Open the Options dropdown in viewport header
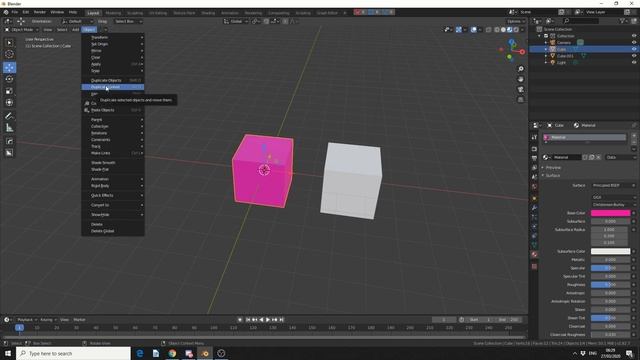Screen dimensions: 640x360 point(516,21)
